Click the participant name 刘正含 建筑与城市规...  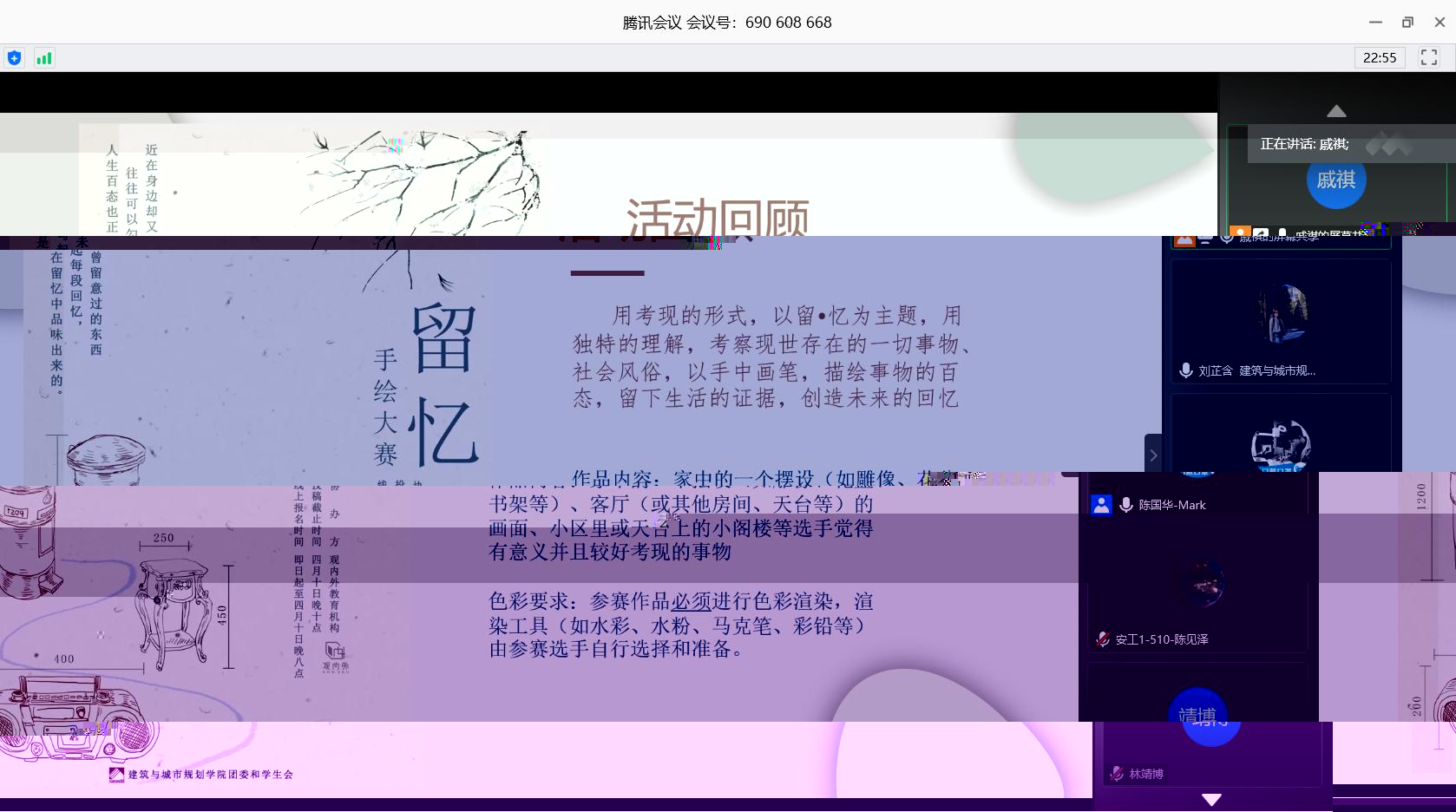point(1257,370)
